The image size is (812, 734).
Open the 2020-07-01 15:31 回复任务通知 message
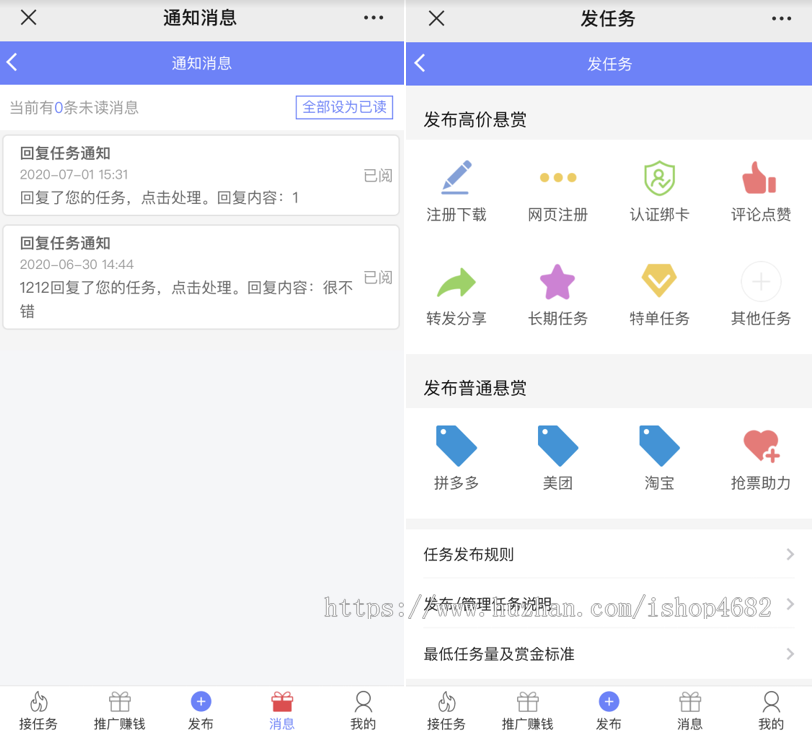[201, 175]
